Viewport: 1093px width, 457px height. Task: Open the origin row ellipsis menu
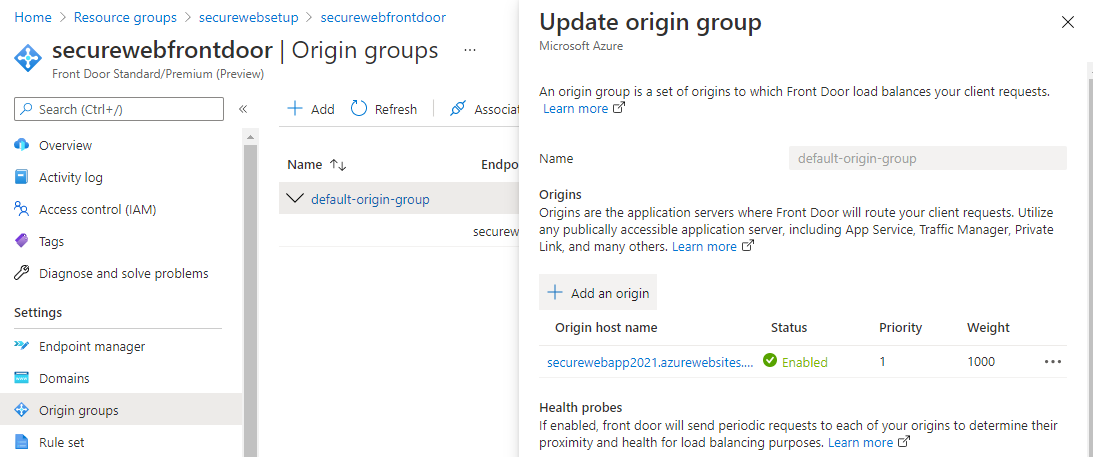point(1053,362)
